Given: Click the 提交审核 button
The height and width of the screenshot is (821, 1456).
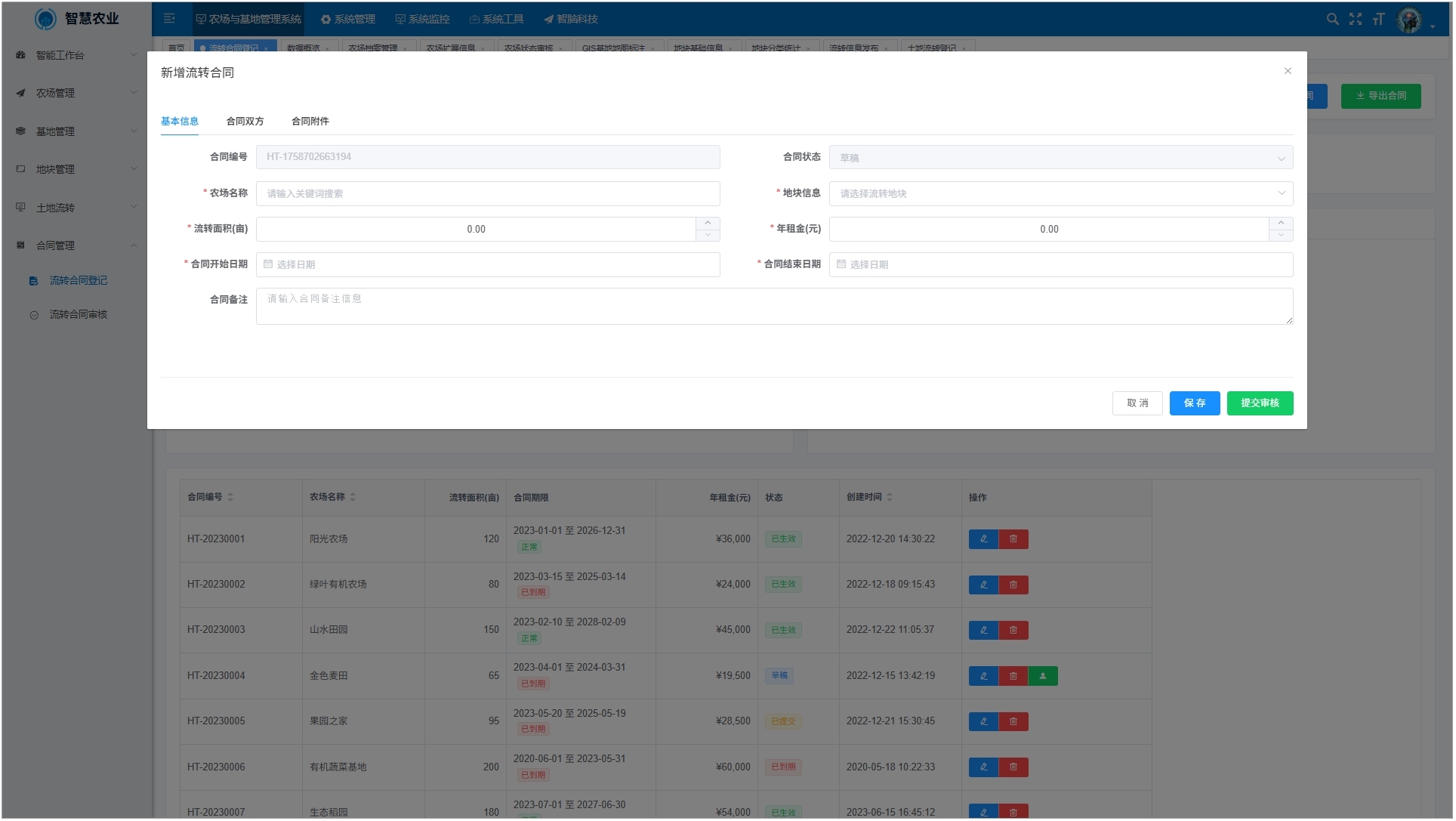Looking at the screenshot, I should click(x=1259, y=403).
